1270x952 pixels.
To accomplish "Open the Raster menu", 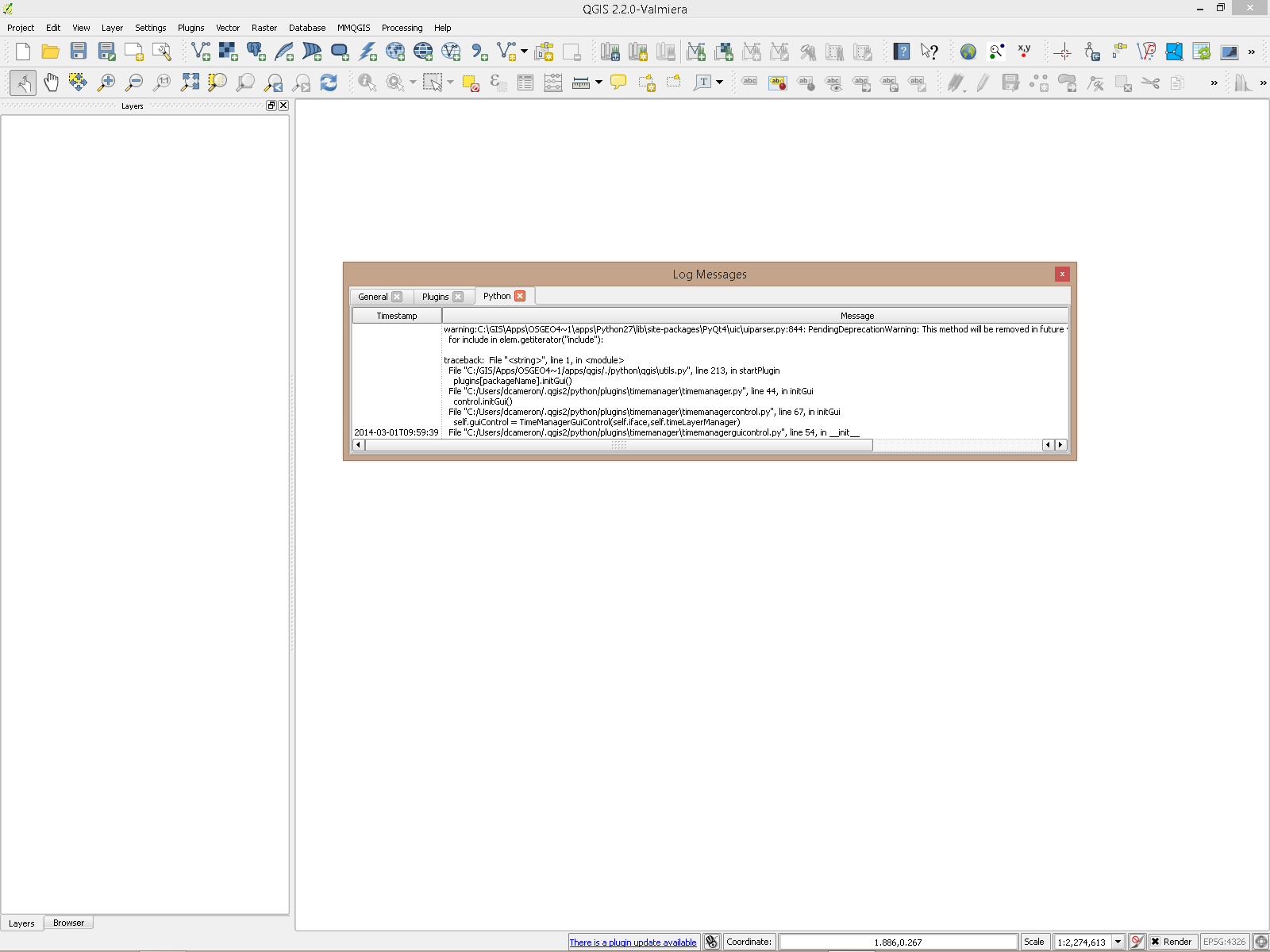I will click(x=264, y=28).
